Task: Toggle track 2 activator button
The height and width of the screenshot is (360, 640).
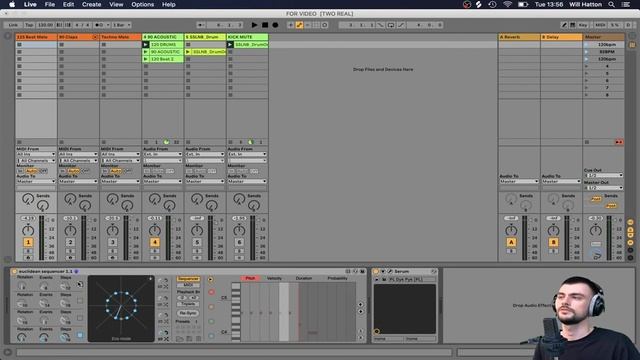Action: [71, 242]
